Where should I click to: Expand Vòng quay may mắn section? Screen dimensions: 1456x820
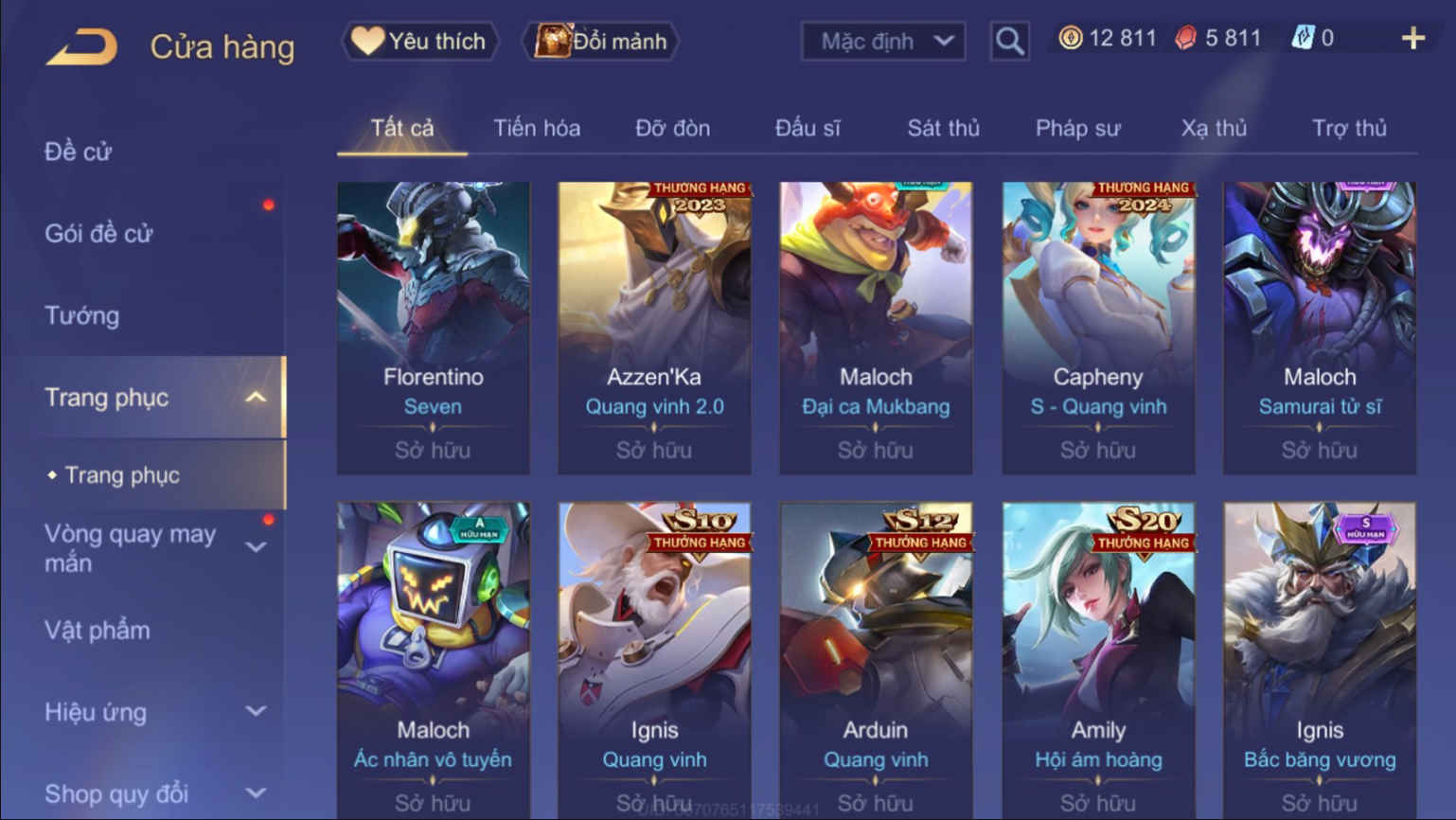(x=256, y=547)
